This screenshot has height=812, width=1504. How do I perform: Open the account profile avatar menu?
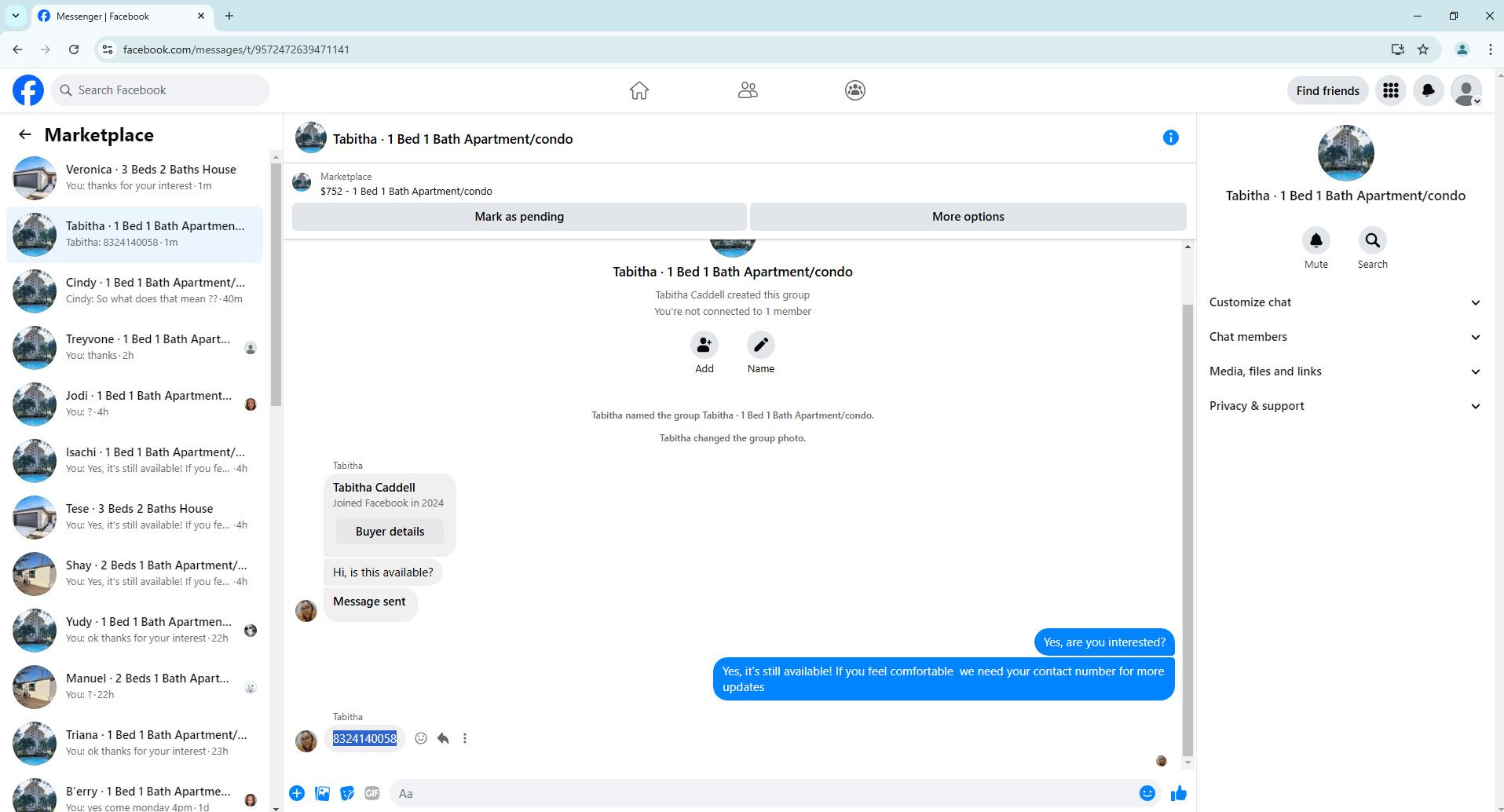[1466, 90]
